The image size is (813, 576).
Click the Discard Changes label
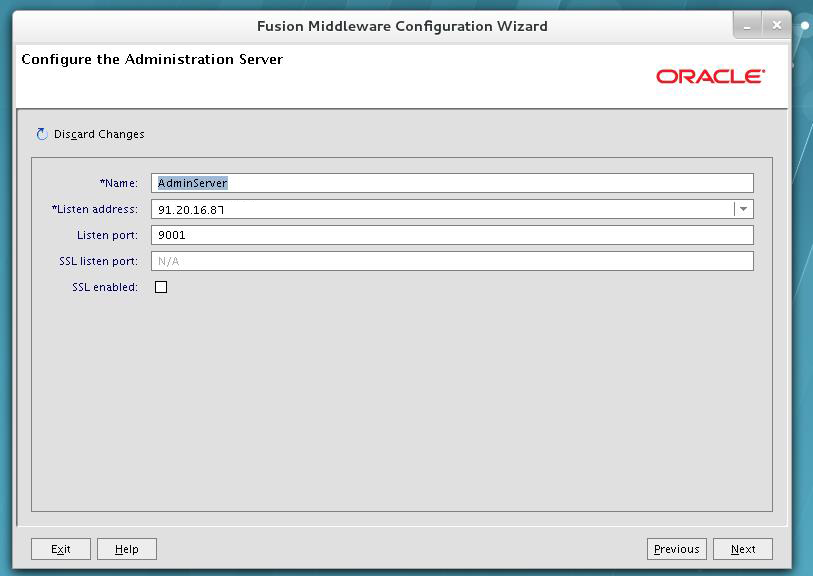[99, 134]
